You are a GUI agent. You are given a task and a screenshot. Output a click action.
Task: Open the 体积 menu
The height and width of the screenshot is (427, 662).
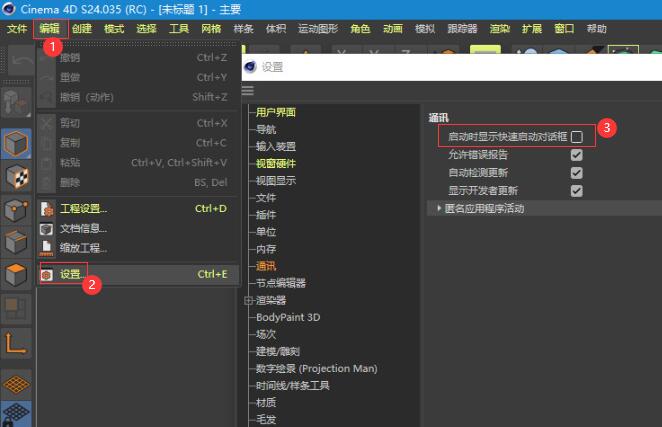pyautogui.click(x=275, y=29)
